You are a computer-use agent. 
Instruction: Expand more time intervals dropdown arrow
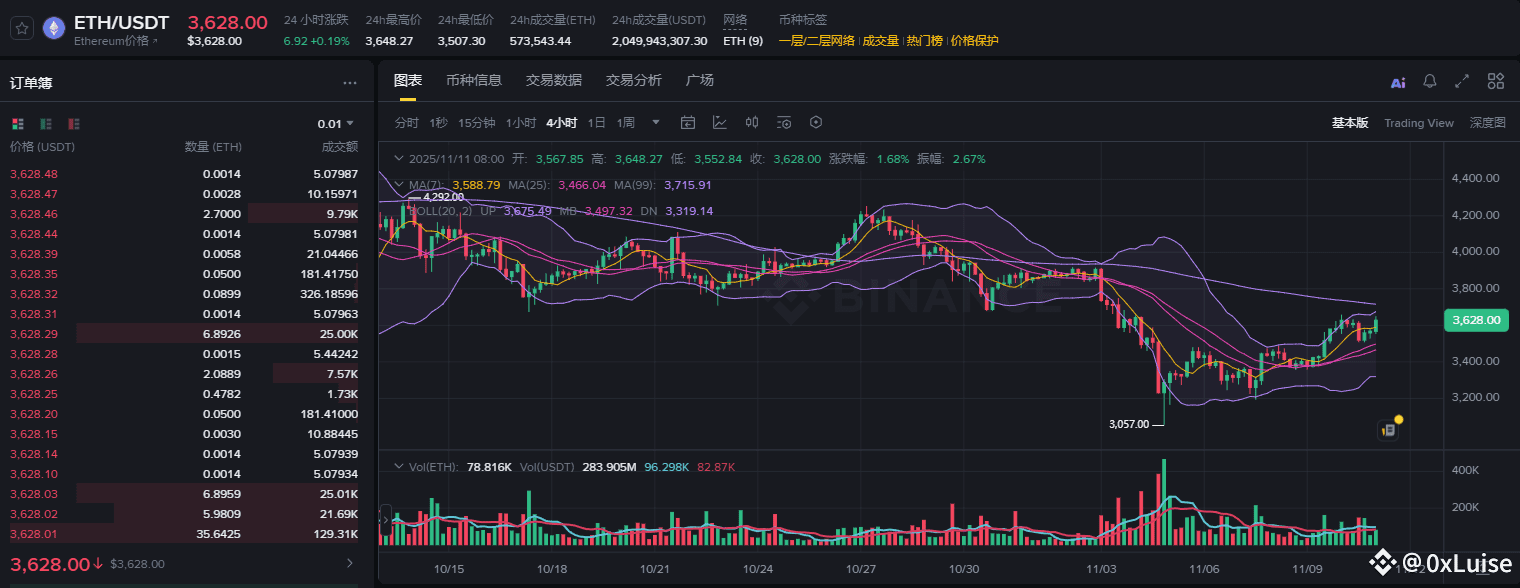click(656, 122)
